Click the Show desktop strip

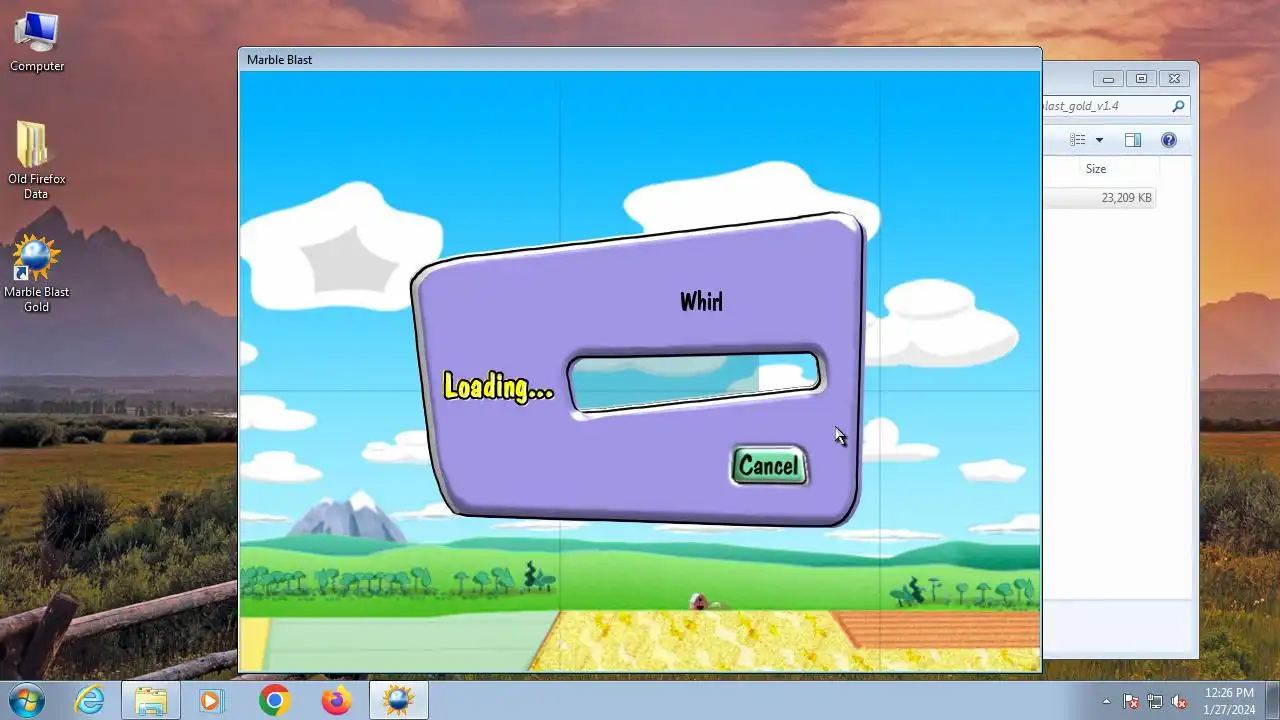pyautogui.click(x=1272, y=701)
